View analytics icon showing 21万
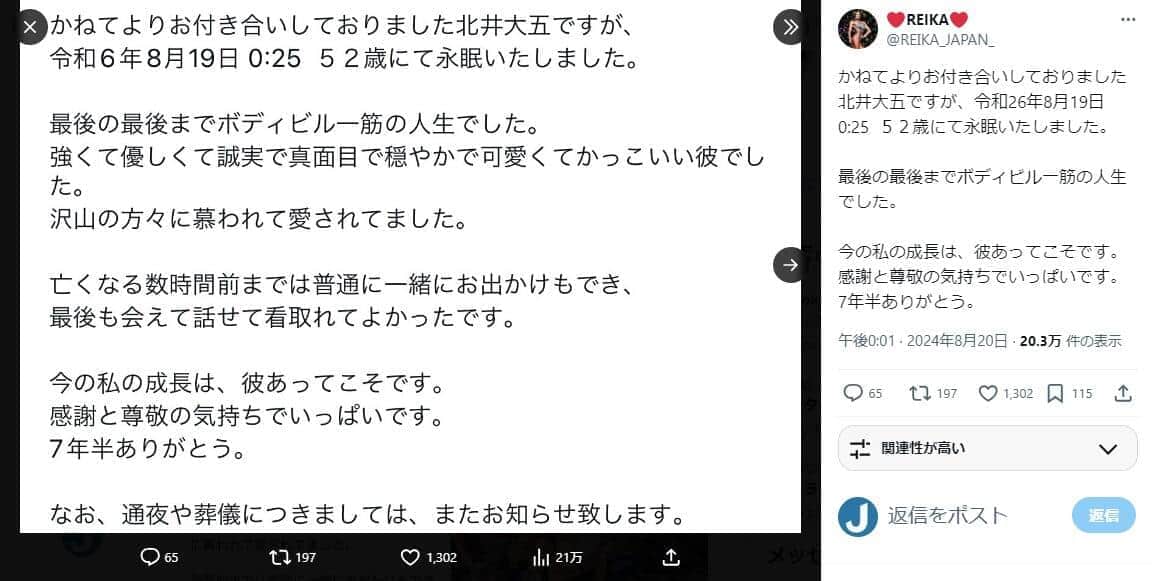 (x=541, y=558)
